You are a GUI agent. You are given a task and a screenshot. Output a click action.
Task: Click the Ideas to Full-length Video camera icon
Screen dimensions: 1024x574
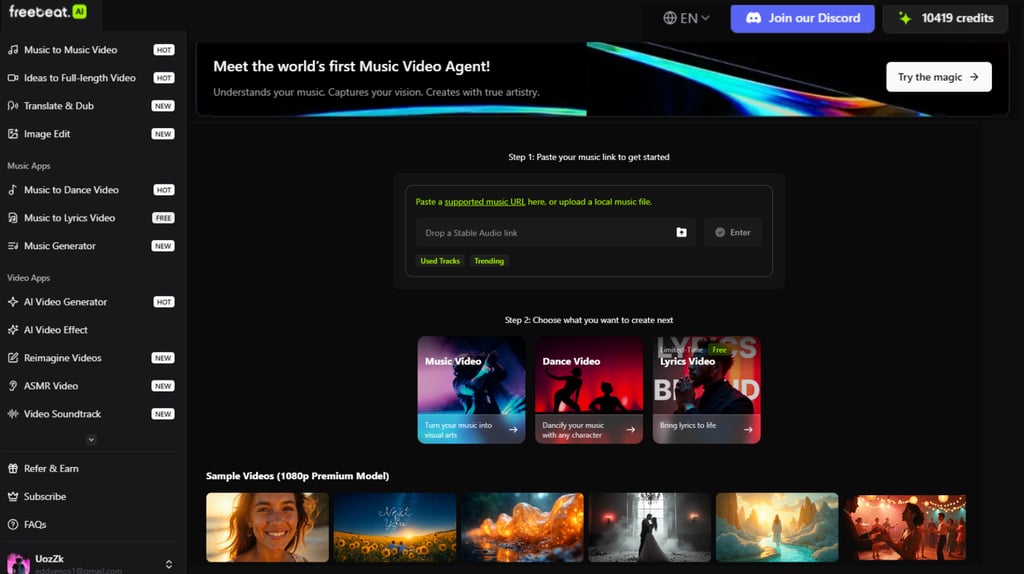pyautogui.click(x=12, y=78)
